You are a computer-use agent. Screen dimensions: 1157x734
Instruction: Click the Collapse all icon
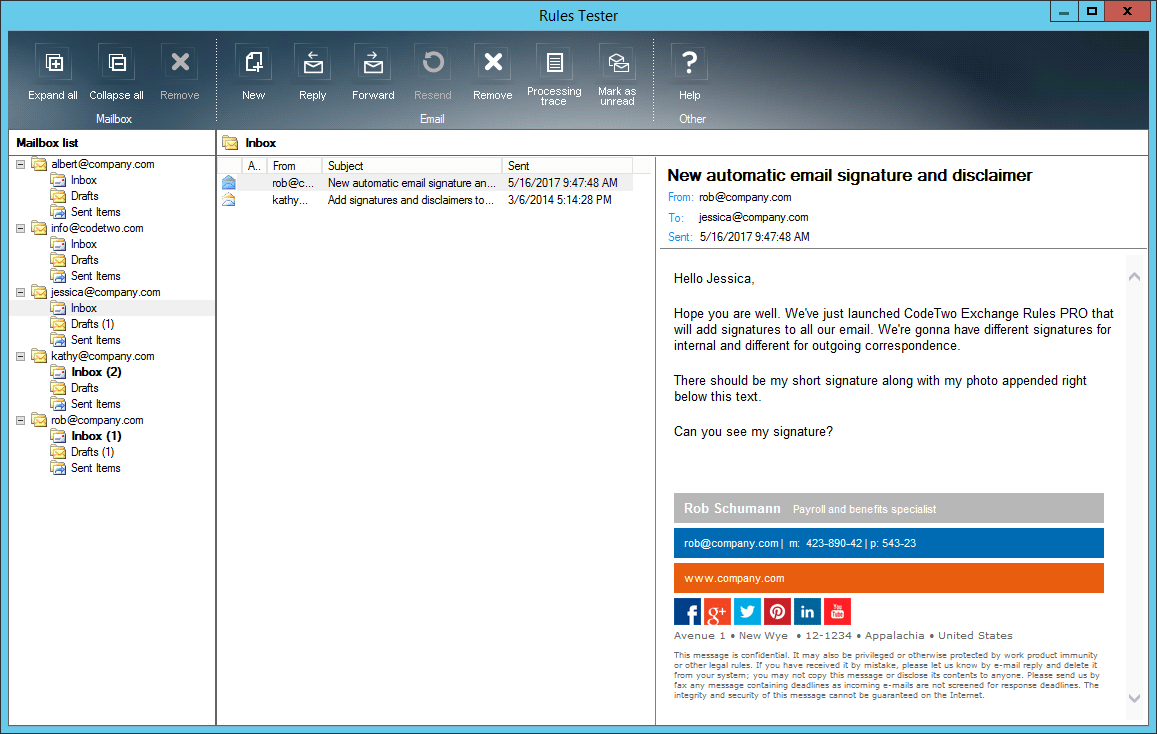(116, 62)
